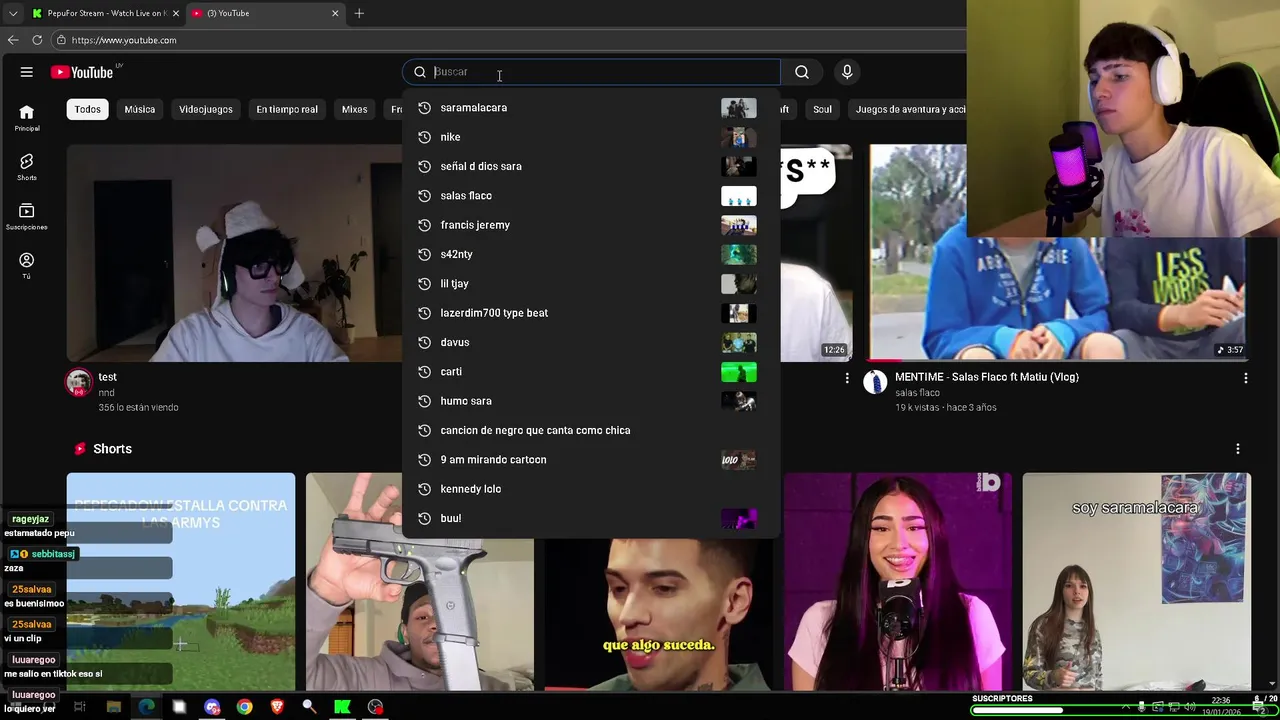Select the Videojuegos filter chip
Screen dimensions: 1280x720
coord(206,109)
